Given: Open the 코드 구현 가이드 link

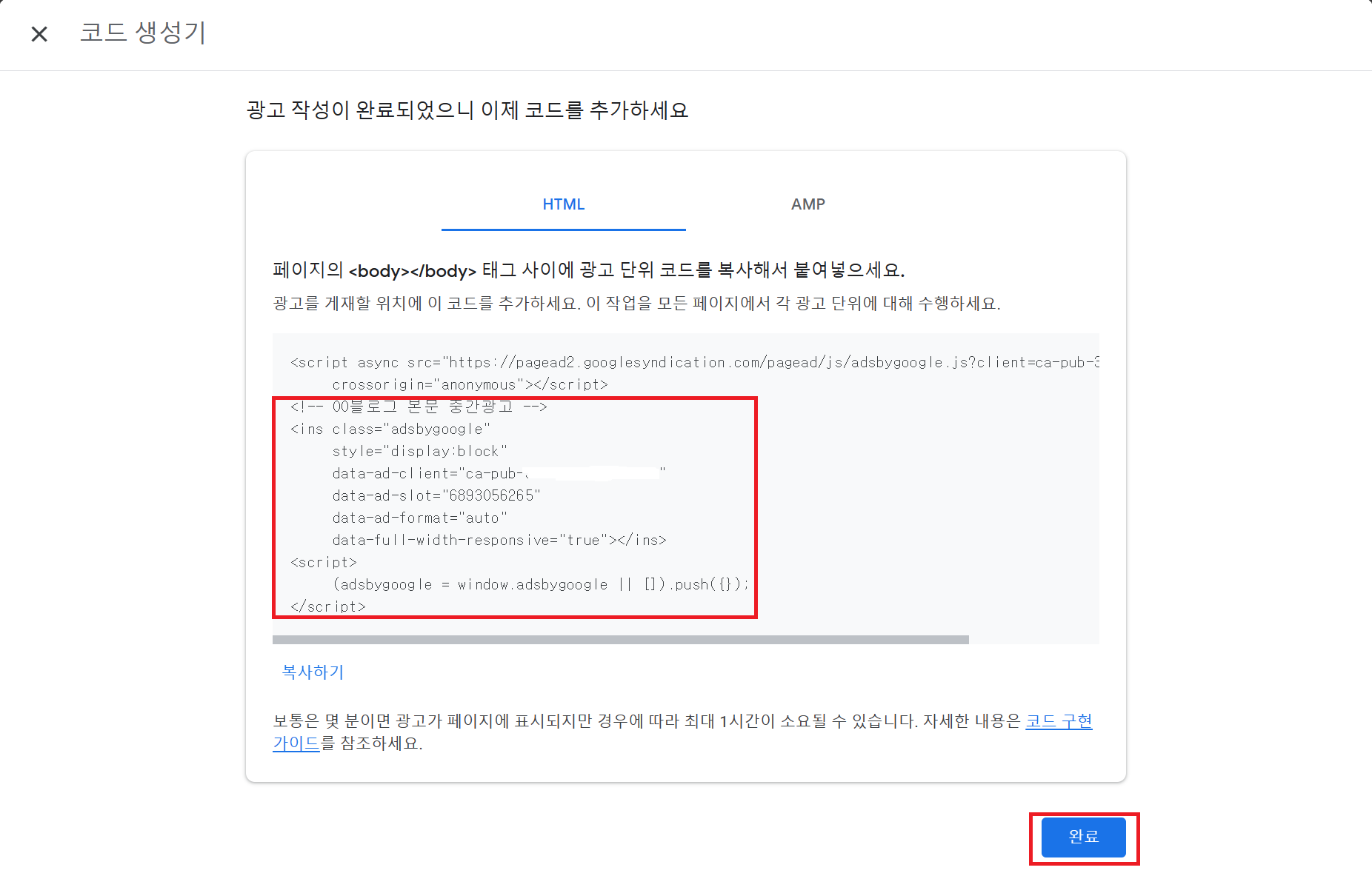Looking at the screenshot, I should pyautogui.click(x=1059, y=722).
